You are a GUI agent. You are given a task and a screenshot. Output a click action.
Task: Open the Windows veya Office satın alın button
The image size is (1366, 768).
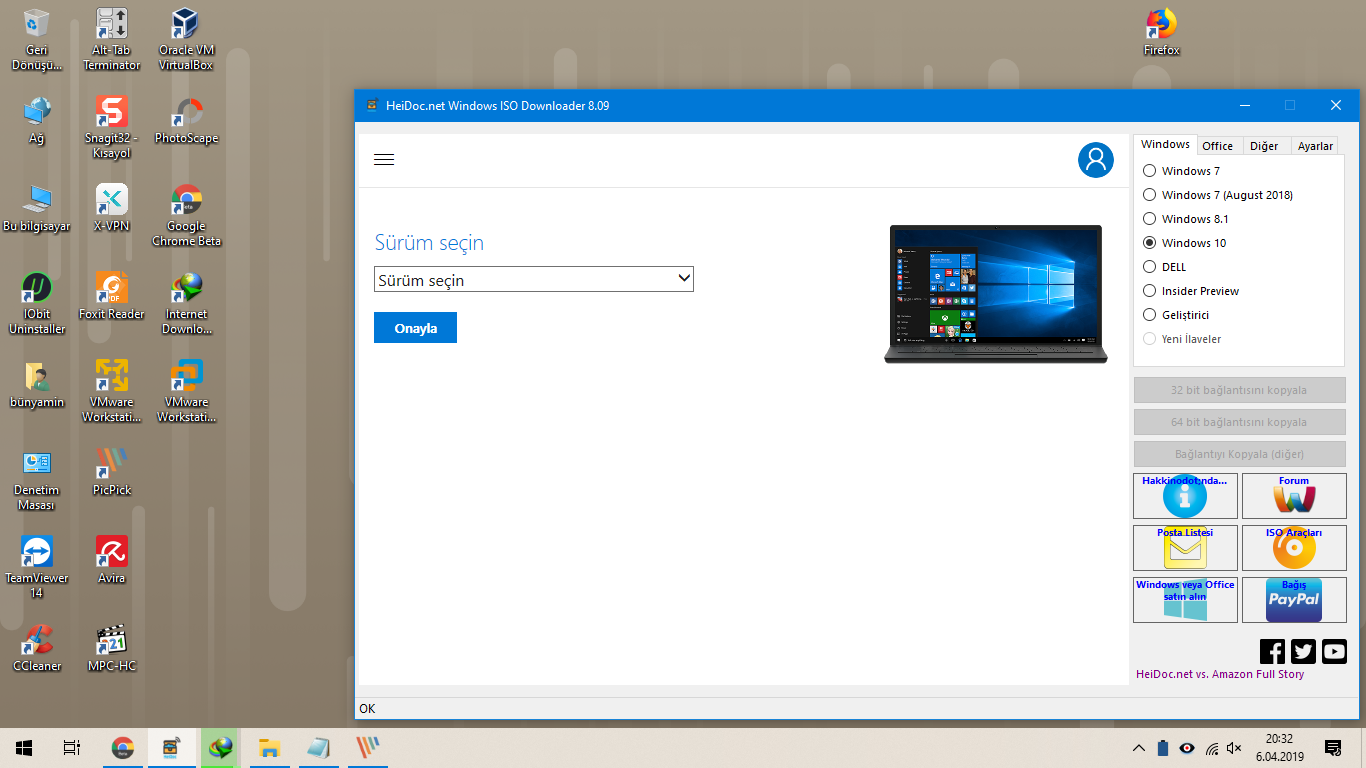1185,599
